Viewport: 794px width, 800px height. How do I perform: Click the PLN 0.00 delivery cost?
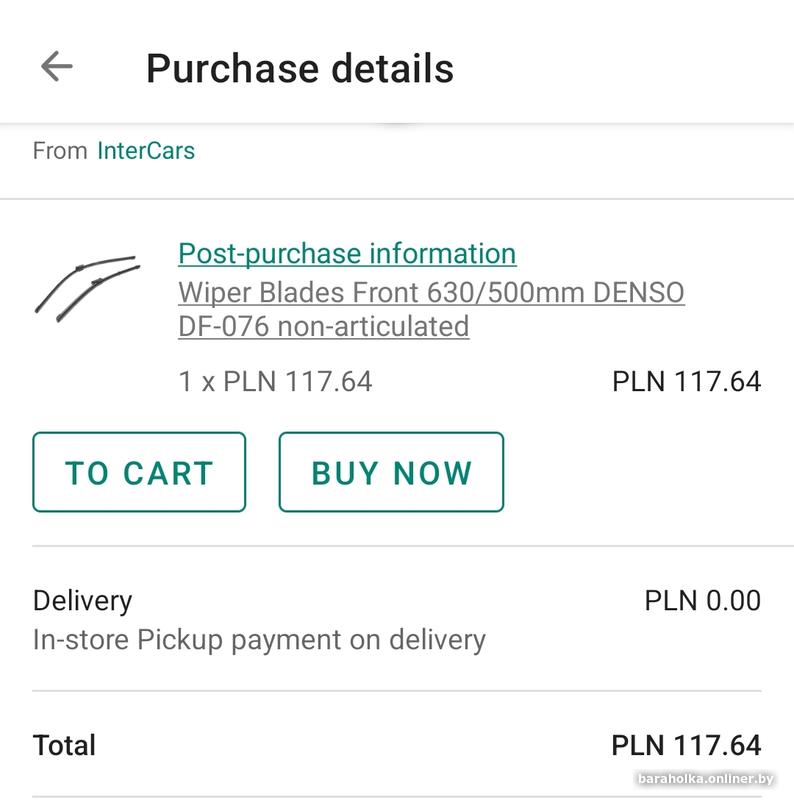pos(702,601)
